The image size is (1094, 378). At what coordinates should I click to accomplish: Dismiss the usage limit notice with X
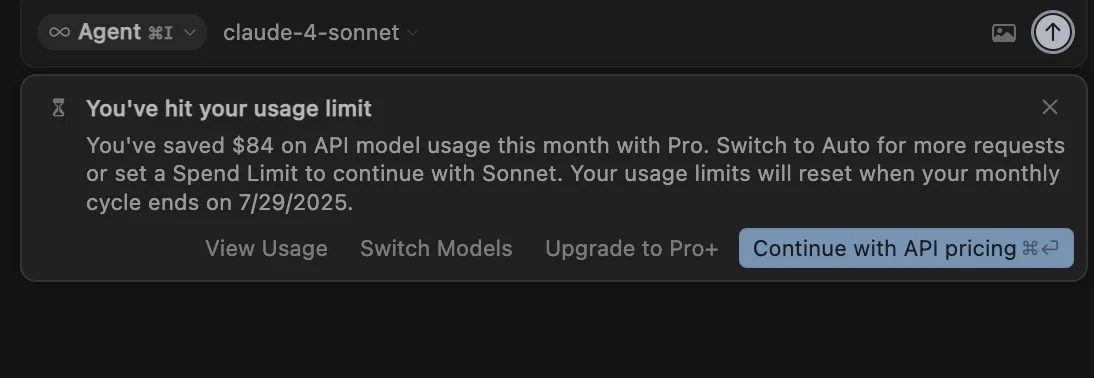pyautogui.click(x=1049, y=107)
